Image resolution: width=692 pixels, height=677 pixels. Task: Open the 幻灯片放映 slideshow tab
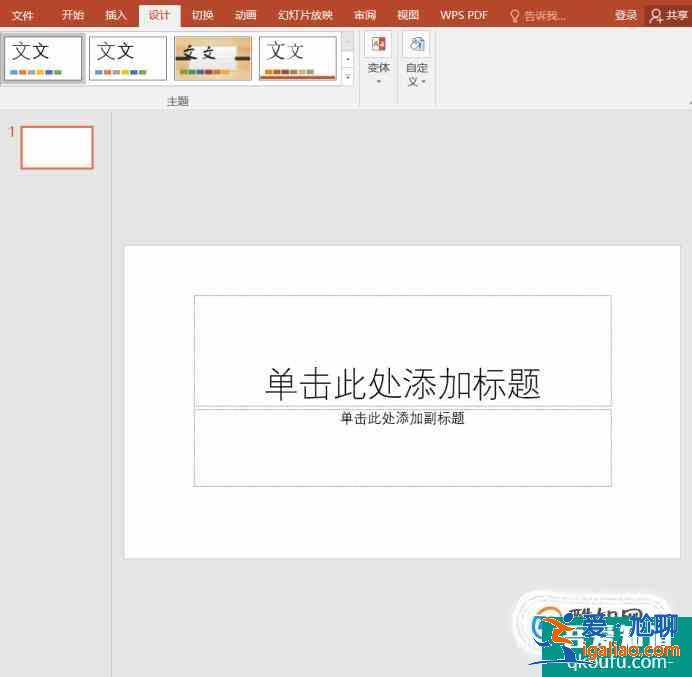304,16
